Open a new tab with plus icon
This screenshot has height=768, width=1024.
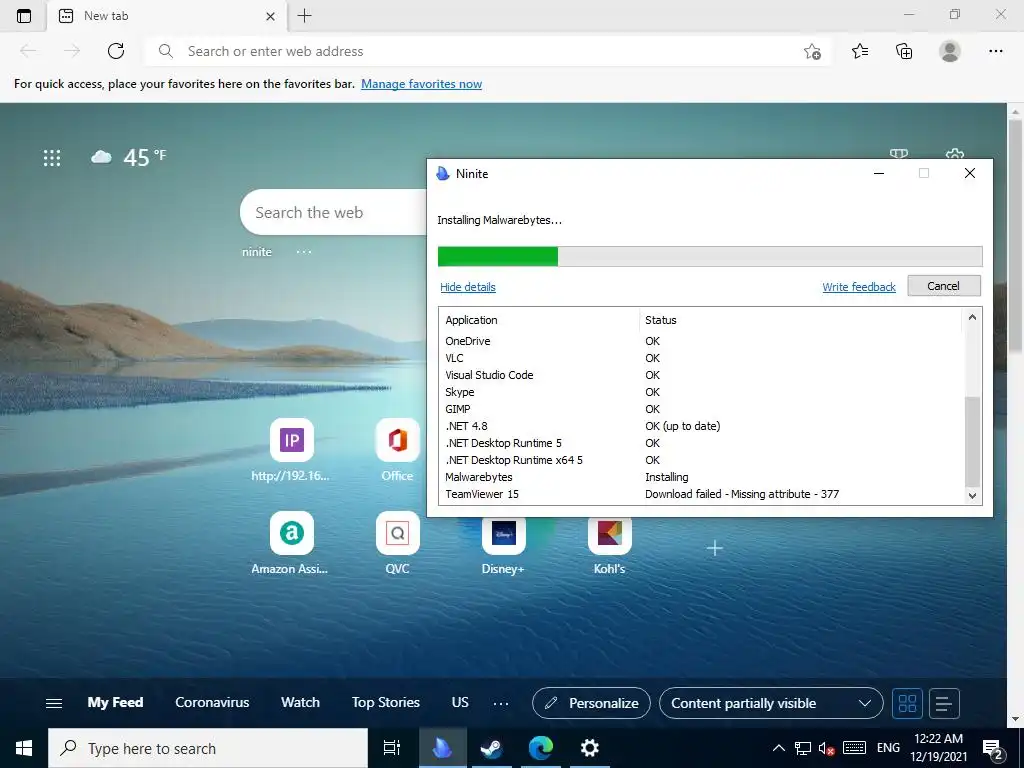tap(304, 16)
